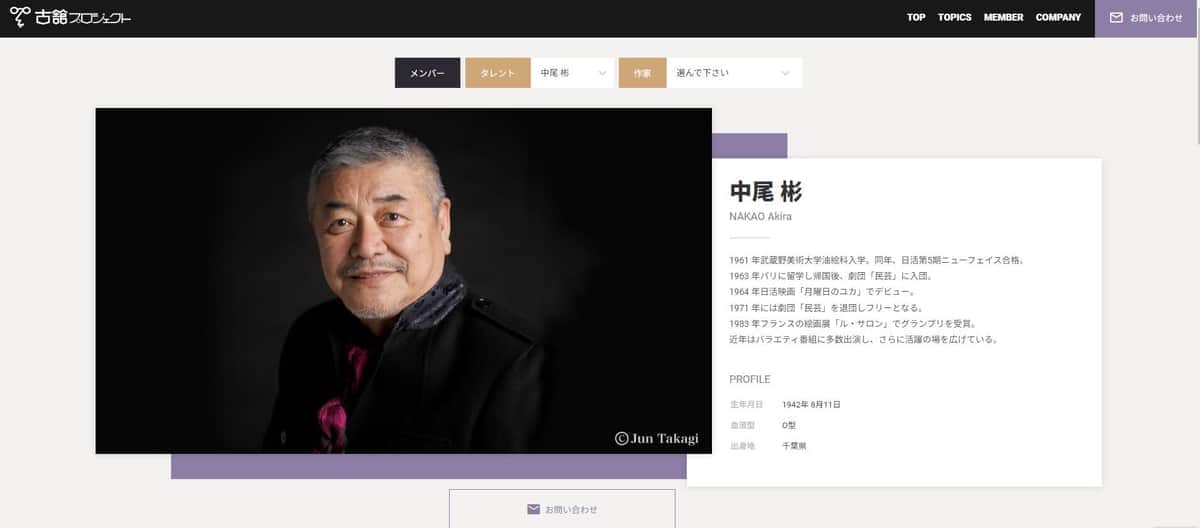The image size is (1200, 528).
Task: Click the 中尾 彬 name heading
Action: point(766,192)
